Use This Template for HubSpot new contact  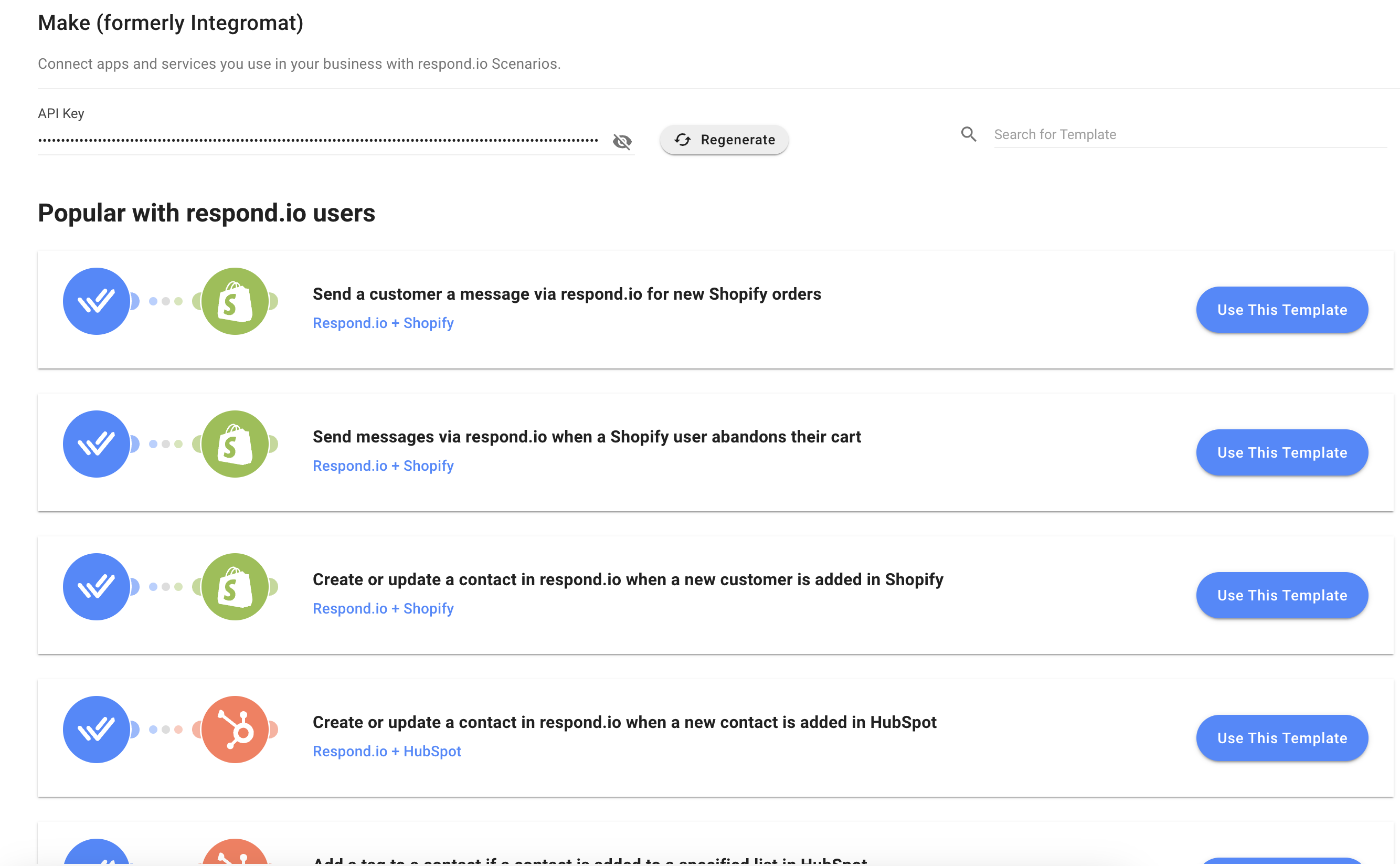pyautogui.click(x=1283, y=738)
